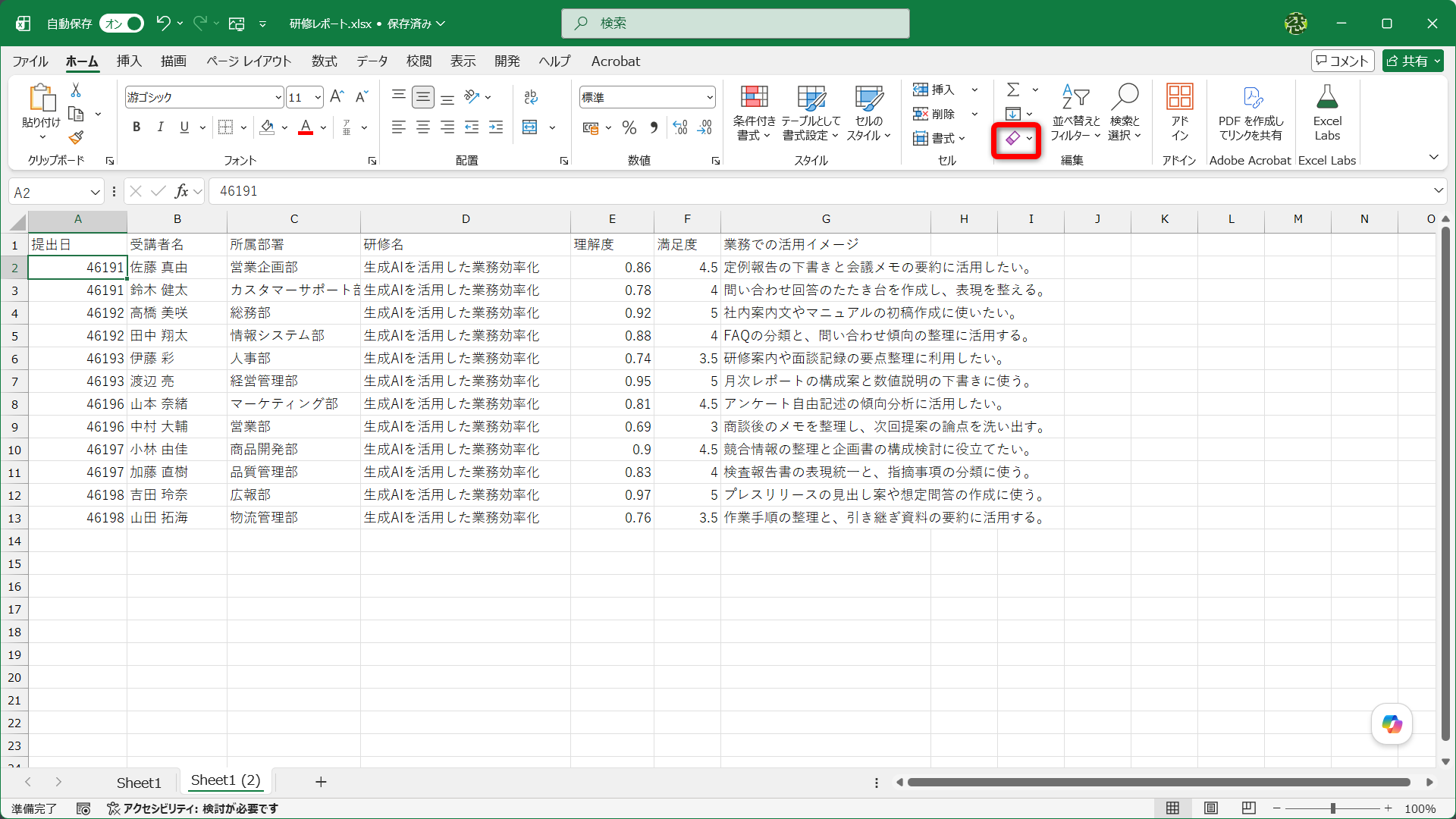
Task: Click the search box in title bar
Action: click(735, 24)
